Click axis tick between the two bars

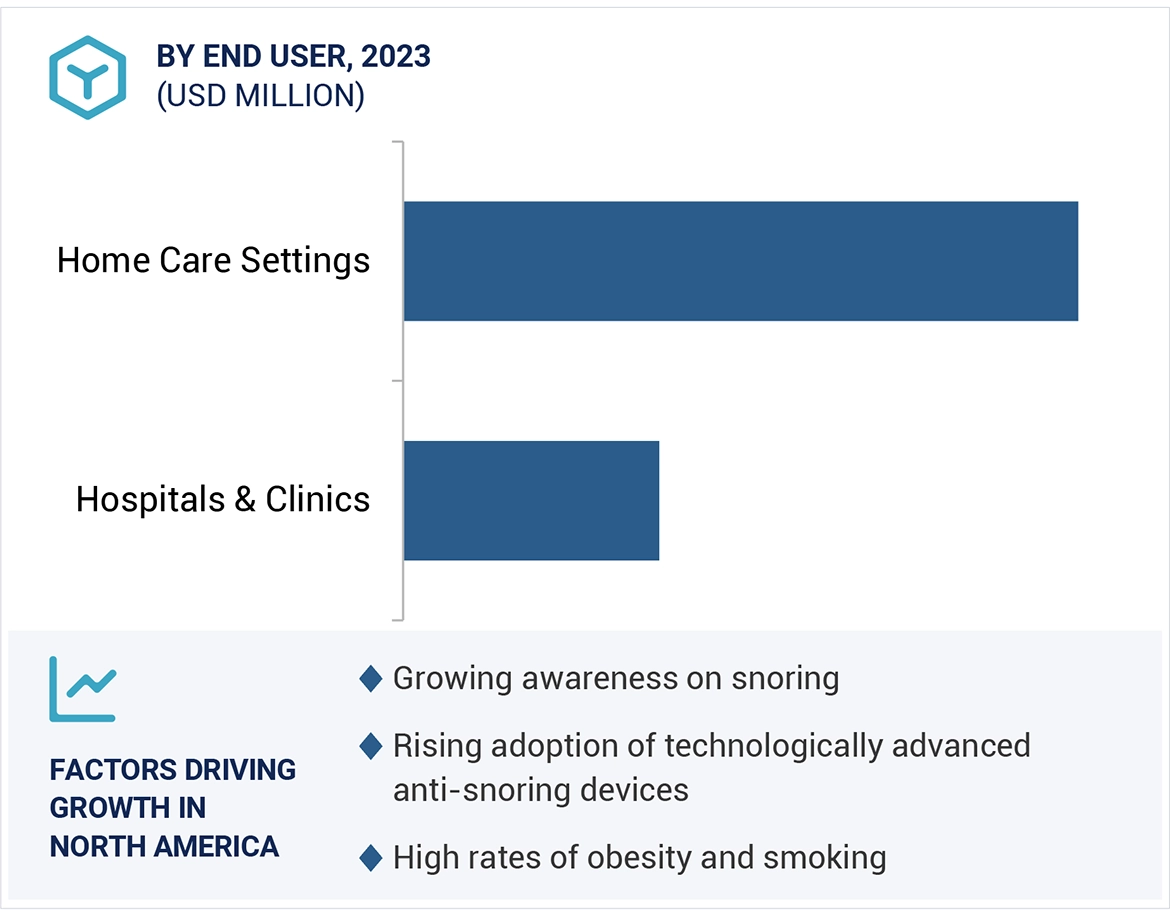pos(397,381)
